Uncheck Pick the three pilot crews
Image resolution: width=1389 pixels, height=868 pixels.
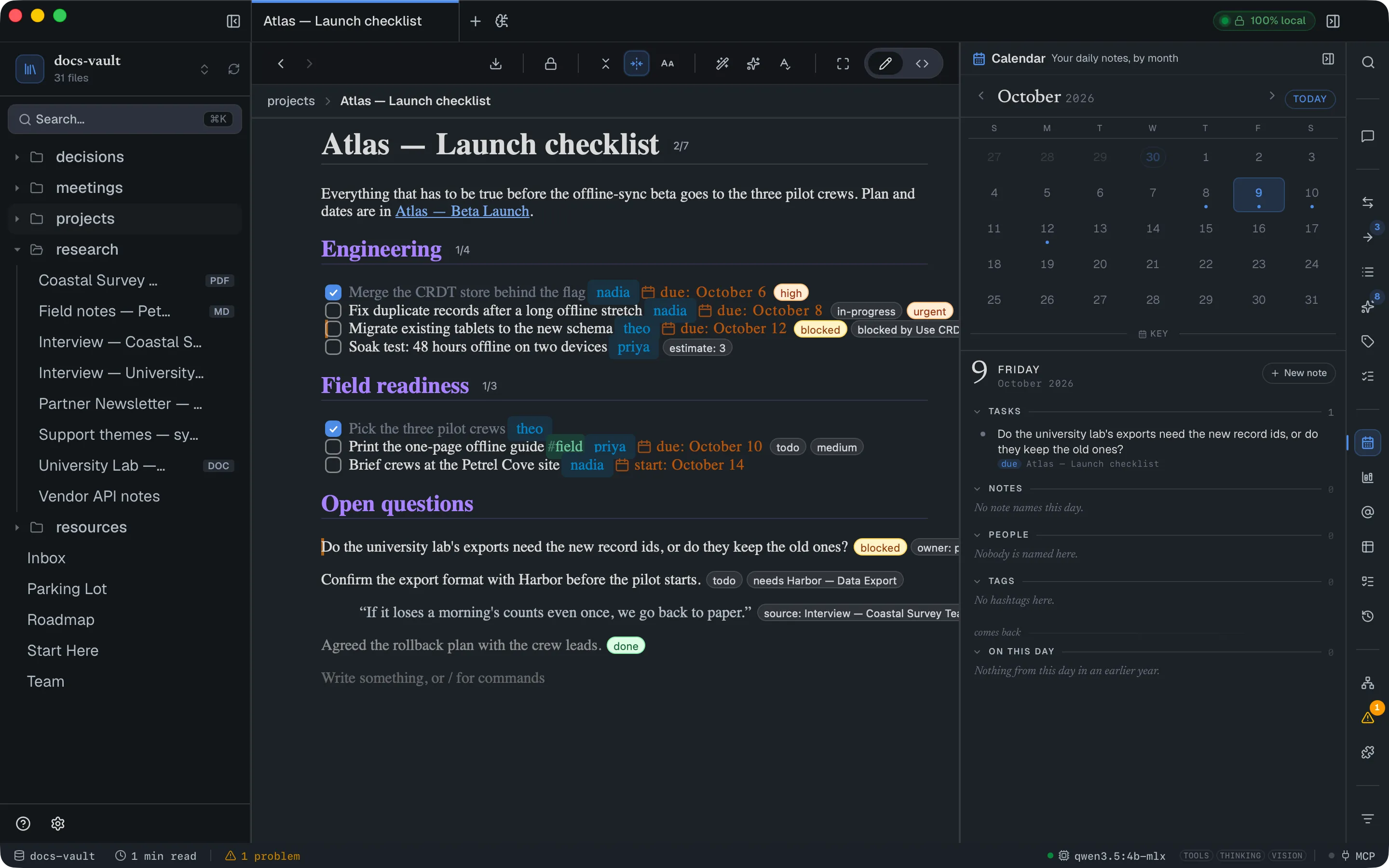pos(333,429)
